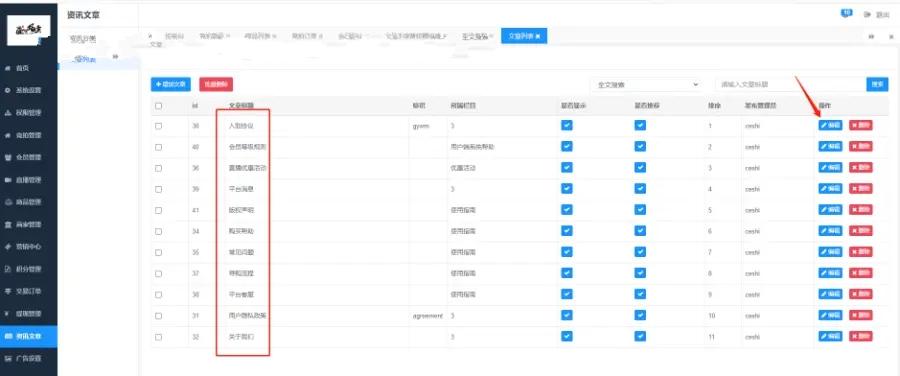Select row checkbox for article 用户隐私政策
Viewport: 900px width, 376px height.
tap(158, 316)
